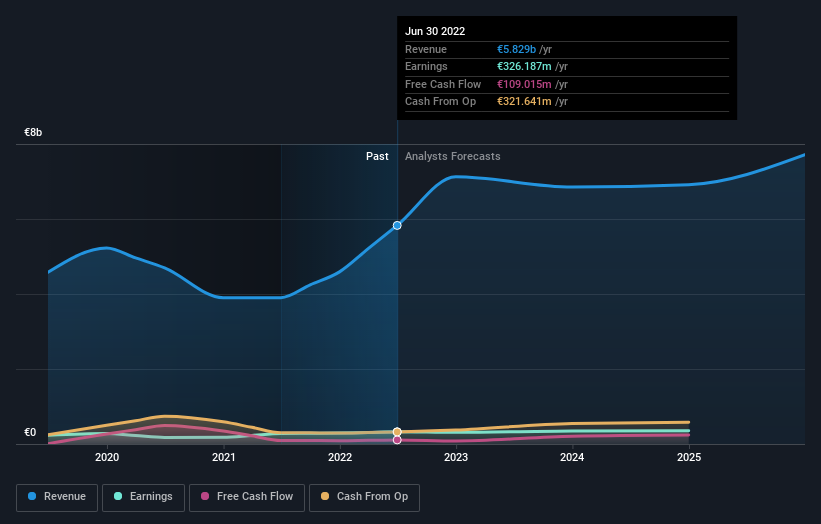This screenshot has height=524, width=821.
Task: Click the Revenue row label in tooltip
Action: [426, 49]
